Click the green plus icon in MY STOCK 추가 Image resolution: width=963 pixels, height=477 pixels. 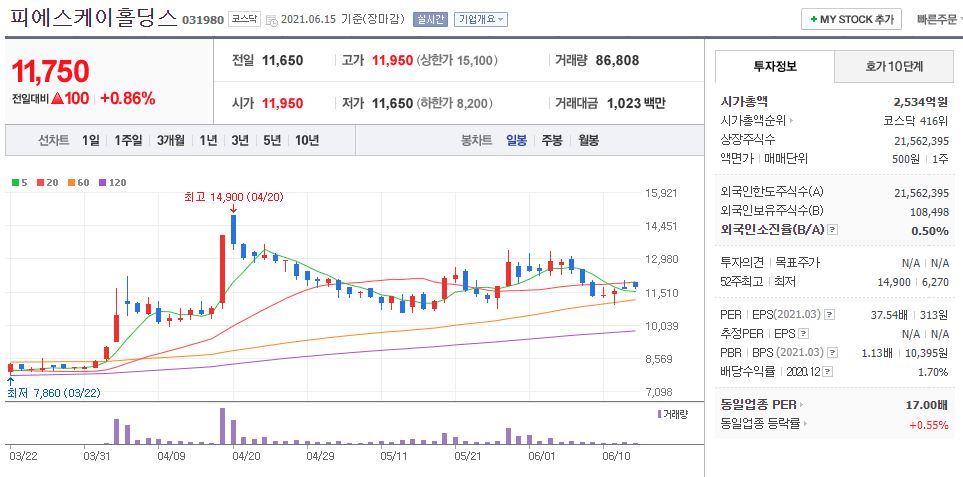click(x=814, y=20)
